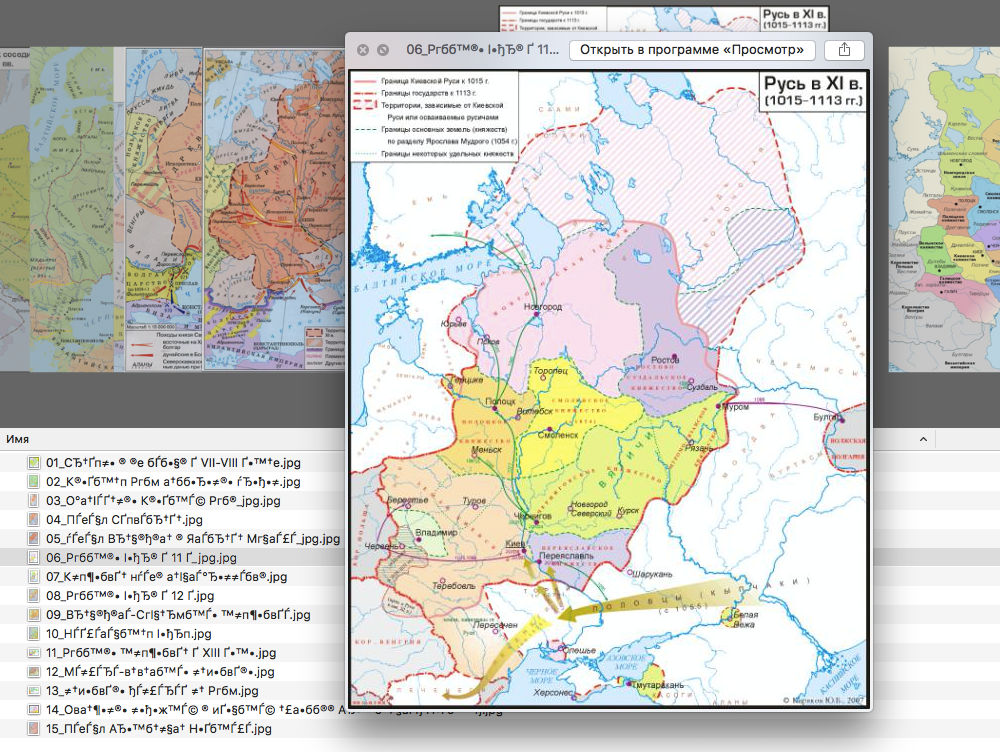Image resolution: width=1000 pixels, height=752 pixels.
Task: Click file icon of the row starting '07_'
Action: [34, 577]
